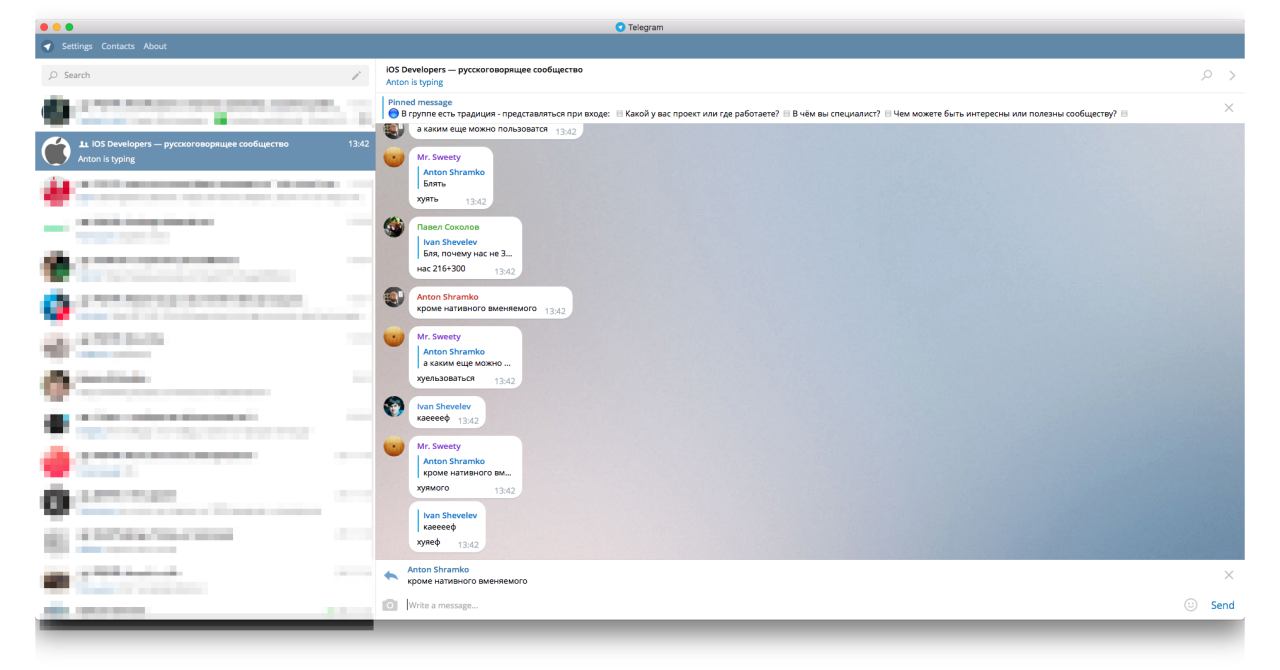Click the compose new message pencil icon
The image size is (1280, 670).
coord(356,75)
